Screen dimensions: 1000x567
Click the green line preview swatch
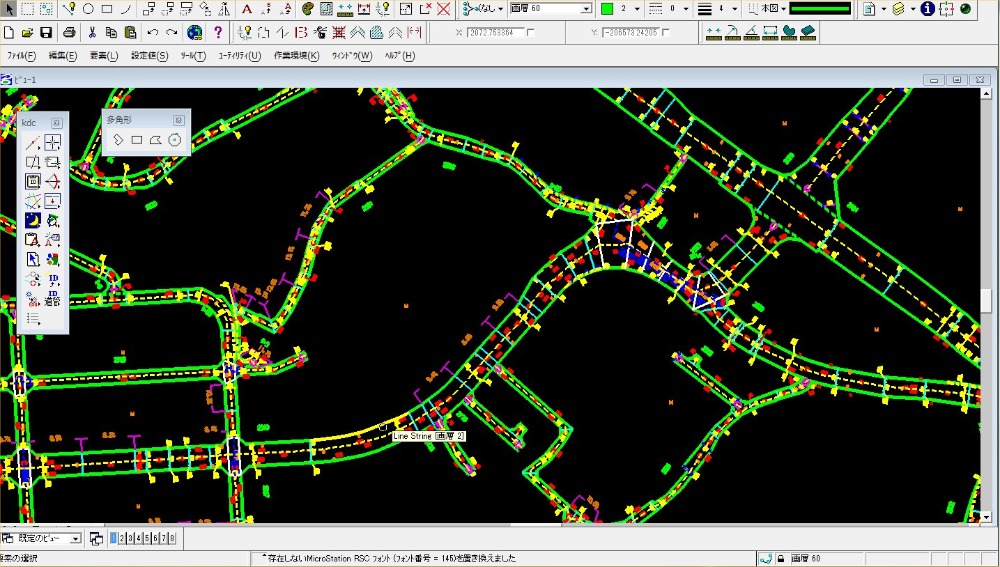(x=820, y=9)
